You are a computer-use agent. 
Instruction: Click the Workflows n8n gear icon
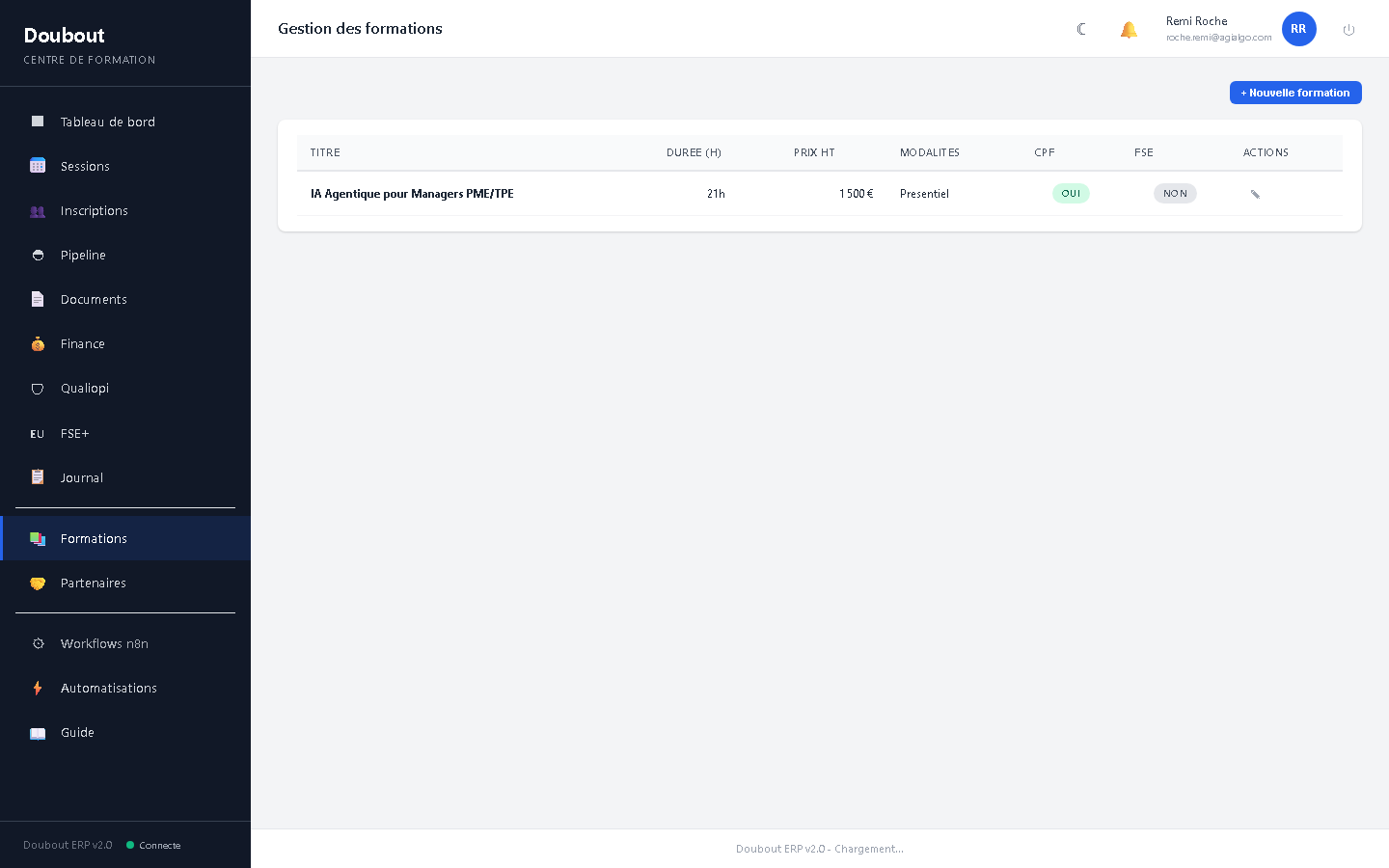tap(38, 643)
